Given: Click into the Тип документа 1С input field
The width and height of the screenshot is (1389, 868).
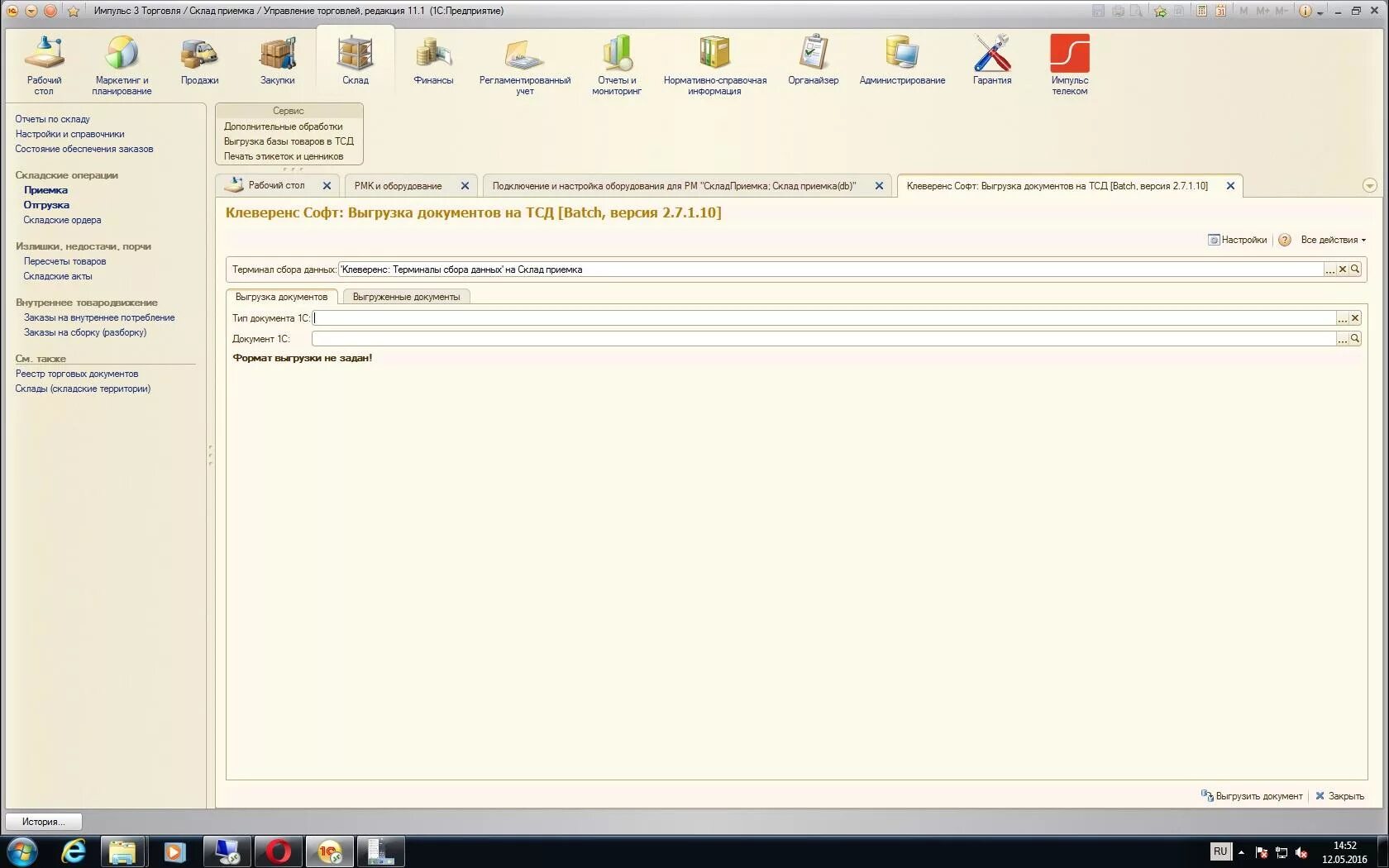Looking at the screenshot, I should click(823, 318).
